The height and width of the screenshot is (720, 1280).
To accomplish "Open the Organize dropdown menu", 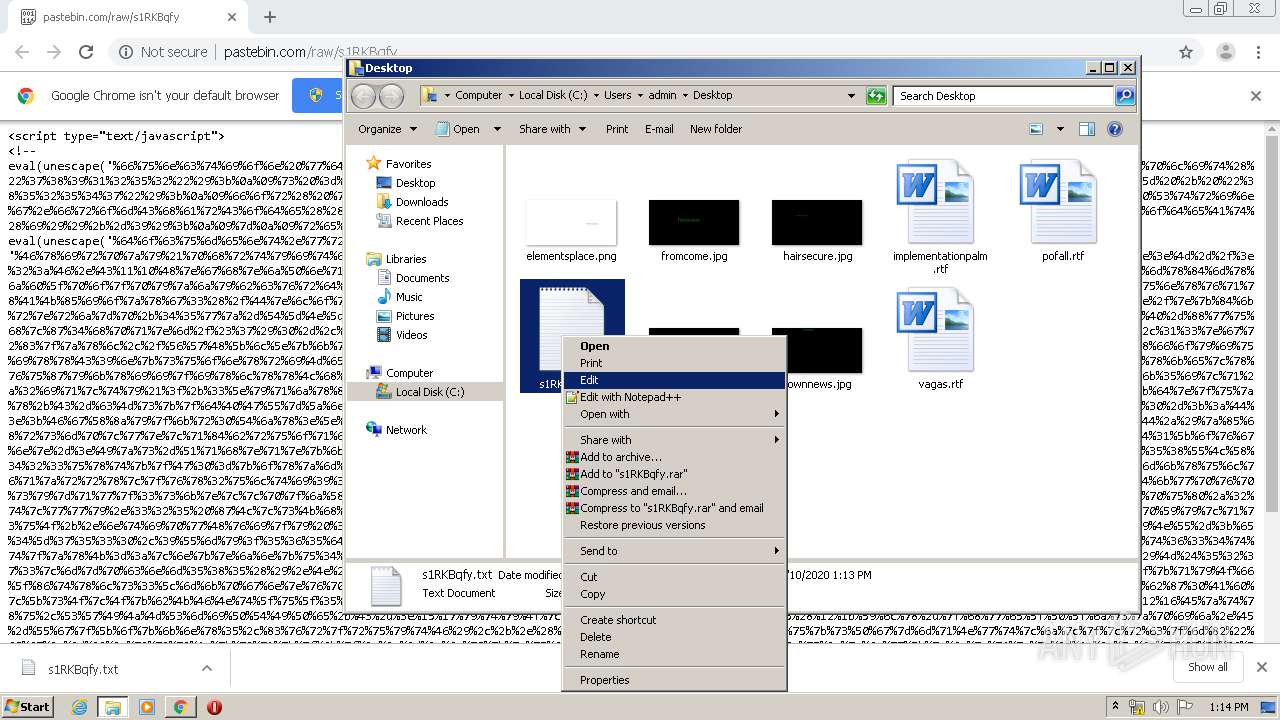I will (387, 129).
